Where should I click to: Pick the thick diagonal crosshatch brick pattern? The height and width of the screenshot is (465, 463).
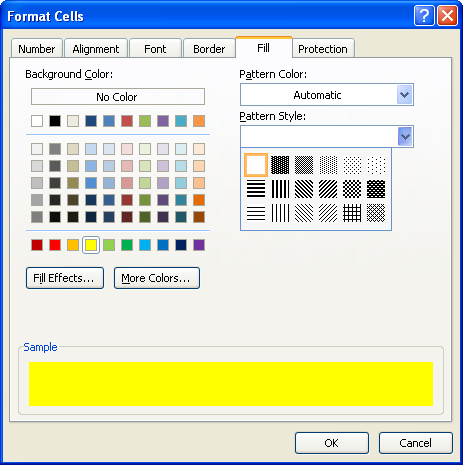pos(376,189)
